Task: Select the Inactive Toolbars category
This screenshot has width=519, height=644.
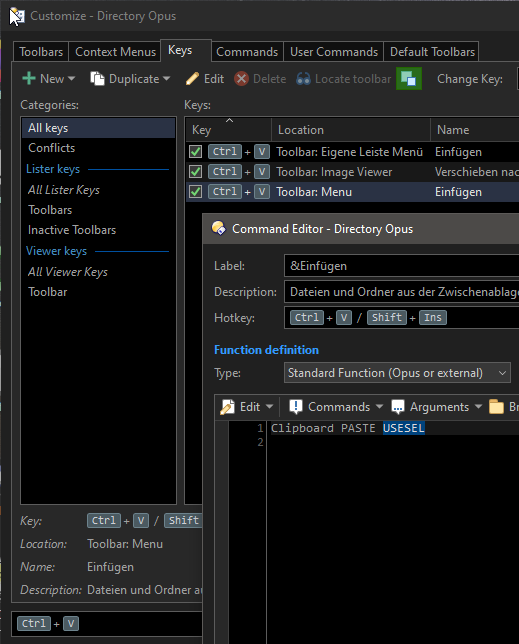Action: click(x=99, y=230)
